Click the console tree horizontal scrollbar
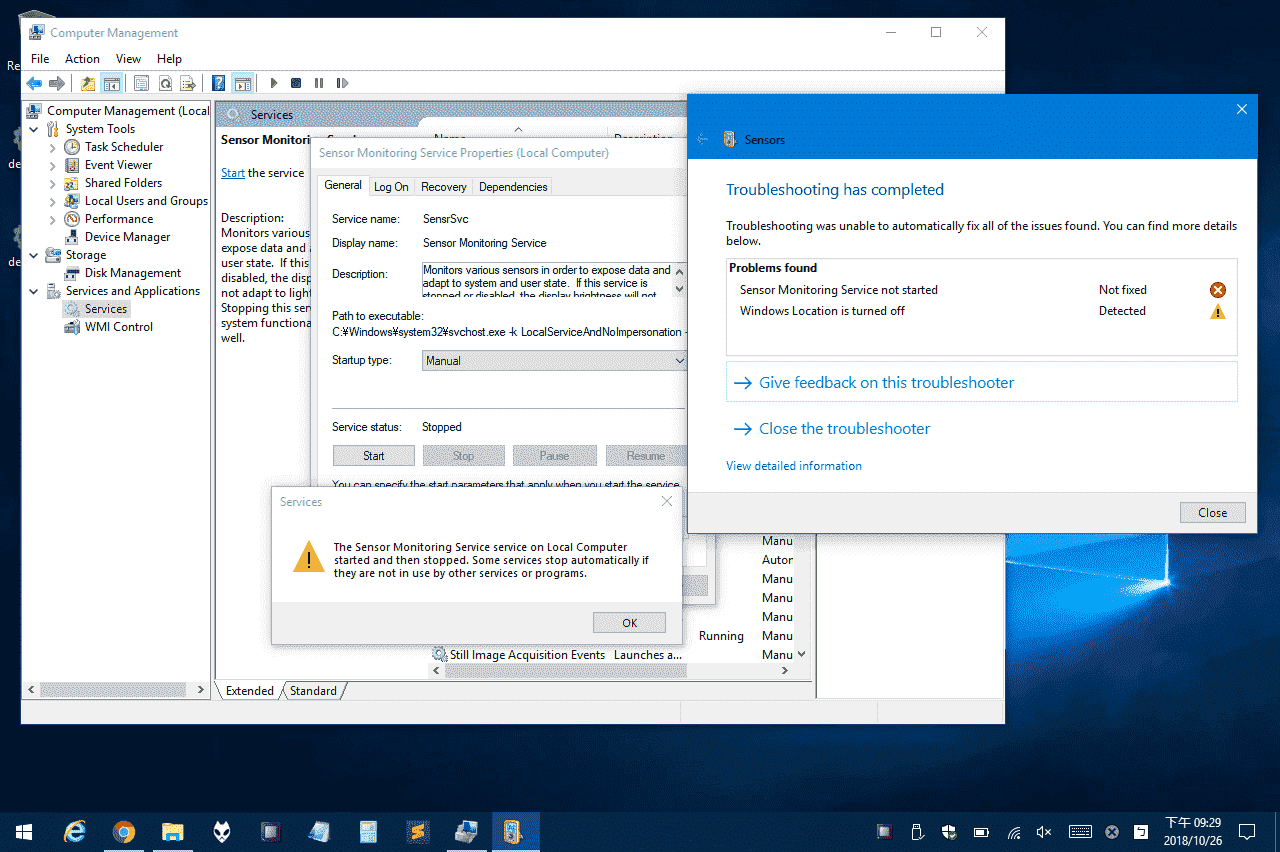The image size is (1280, 852). pyautogui.click(x=115, y=690)
